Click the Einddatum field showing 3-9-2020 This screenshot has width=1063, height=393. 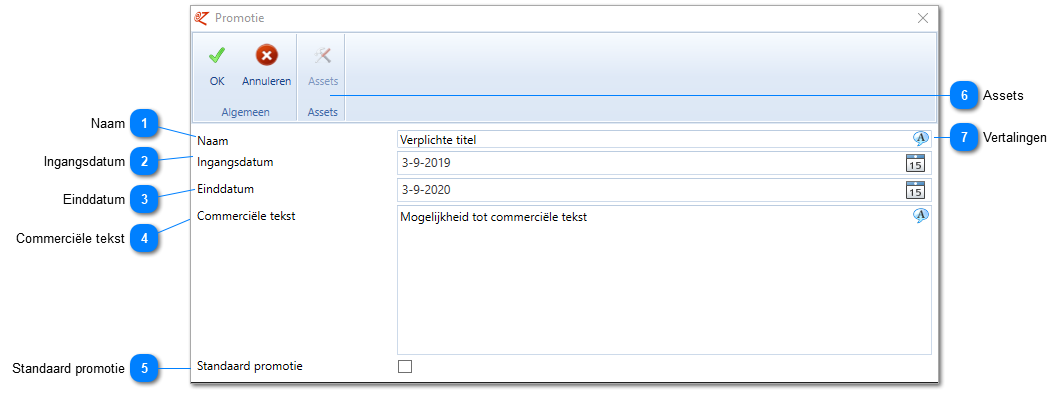[651, 190]
